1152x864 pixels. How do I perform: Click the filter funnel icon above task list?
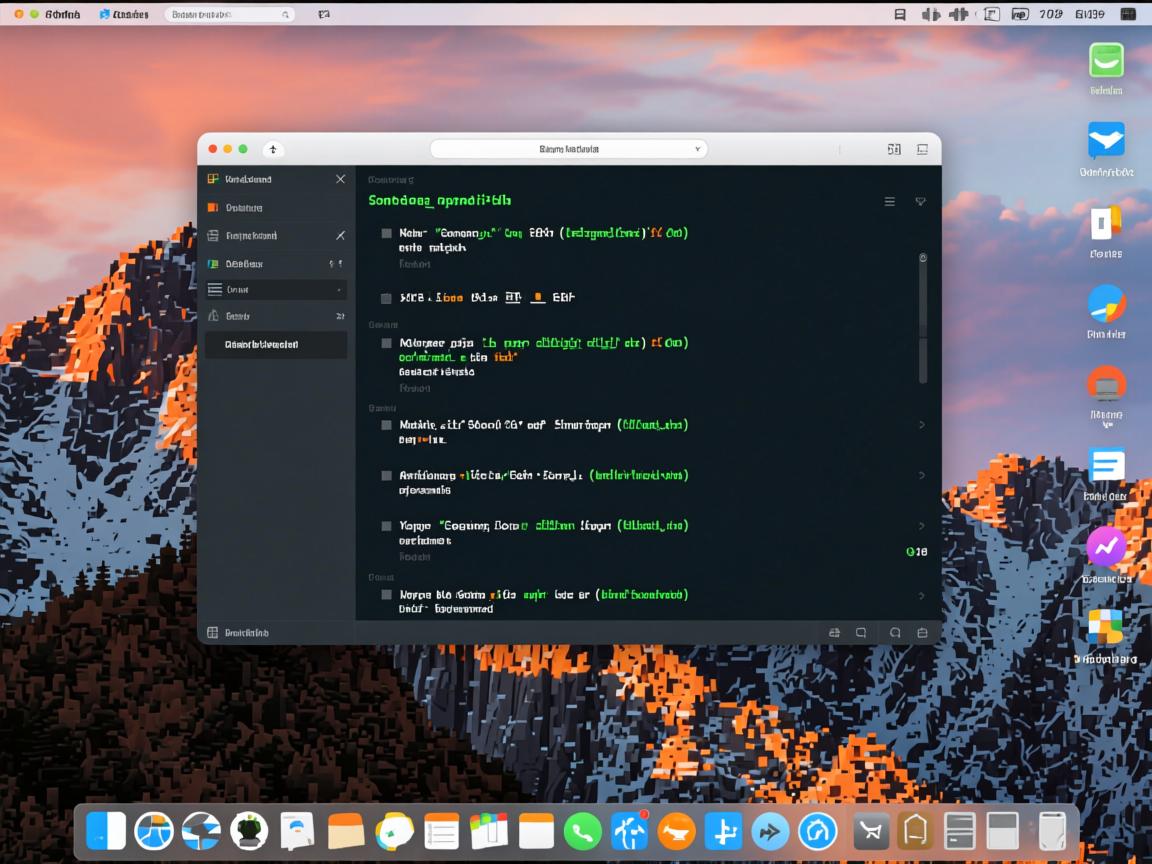920,202
